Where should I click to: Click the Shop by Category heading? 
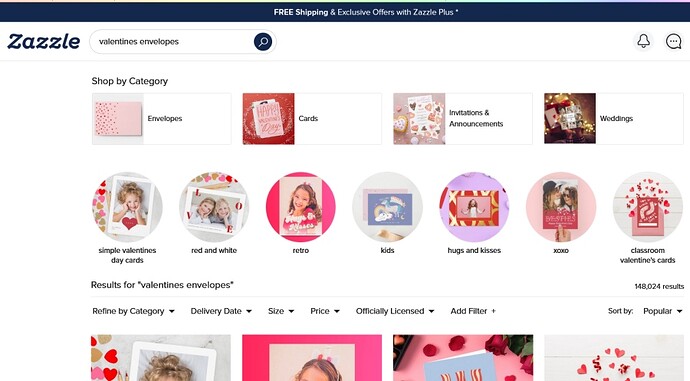130,81
